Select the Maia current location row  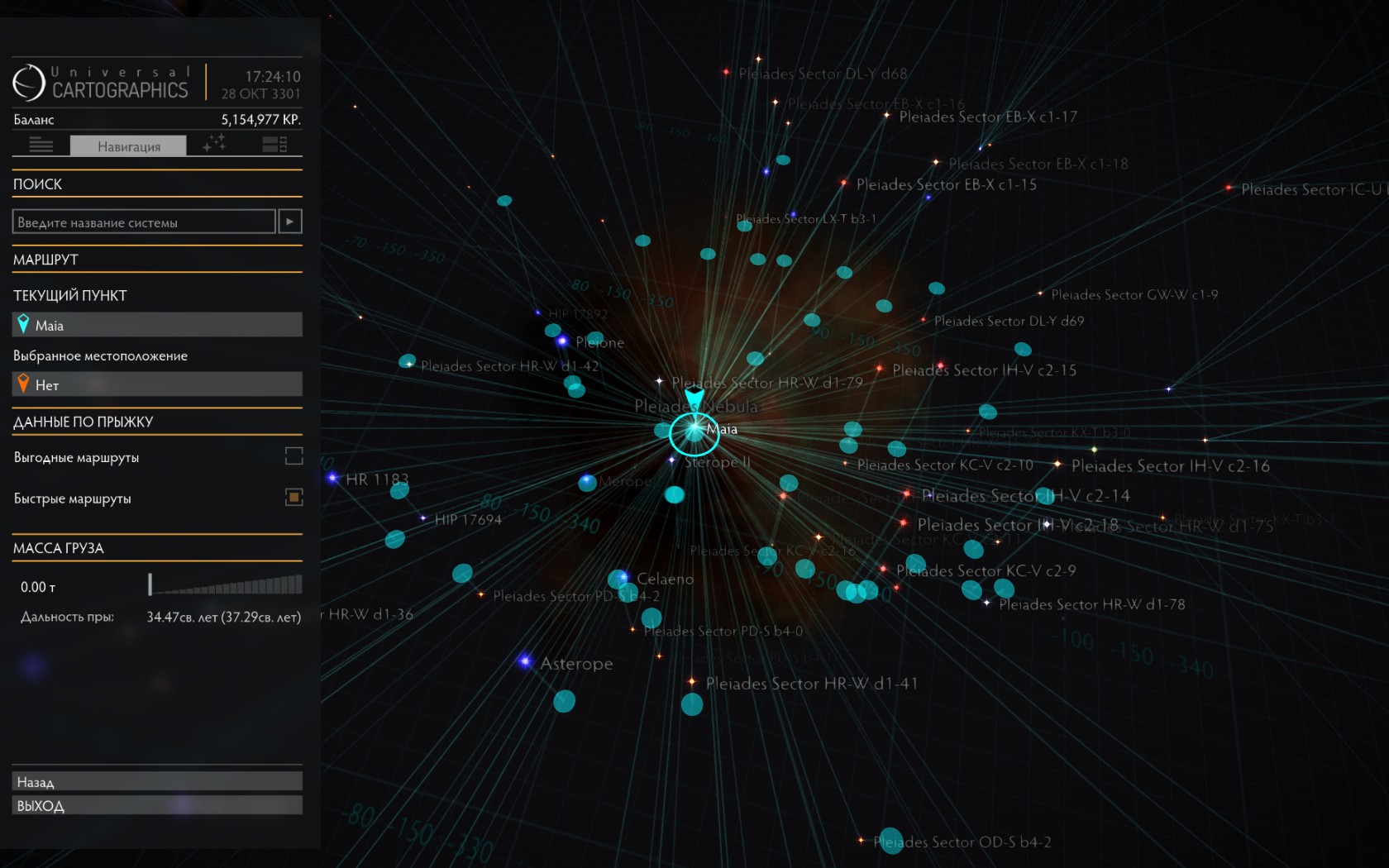click(157, 325)
